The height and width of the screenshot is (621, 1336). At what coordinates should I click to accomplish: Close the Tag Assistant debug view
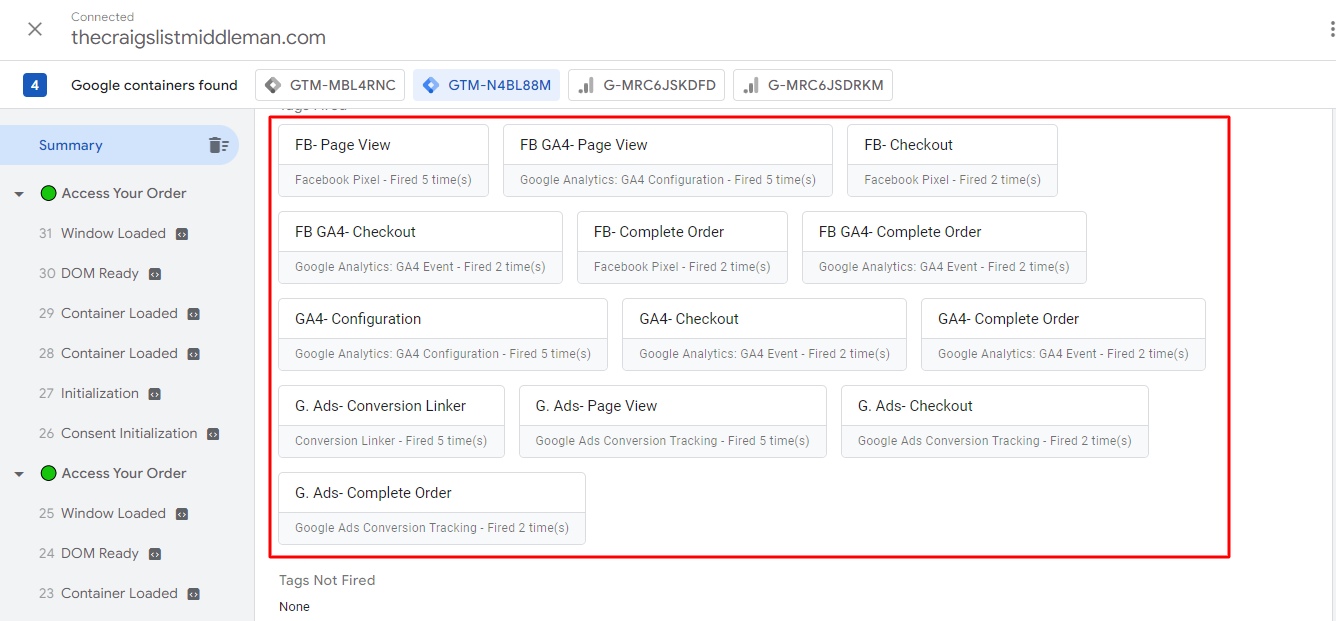point(35,29)
